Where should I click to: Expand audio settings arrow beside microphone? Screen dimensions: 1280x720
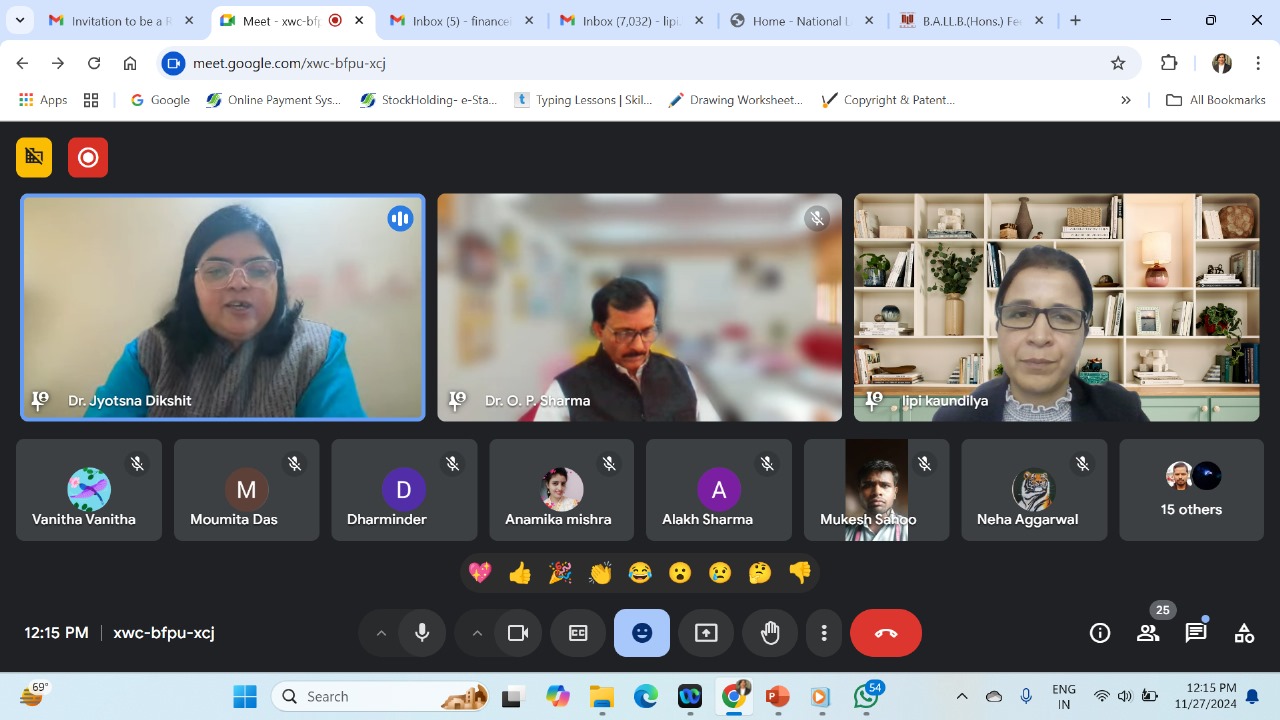click(381, 633)
